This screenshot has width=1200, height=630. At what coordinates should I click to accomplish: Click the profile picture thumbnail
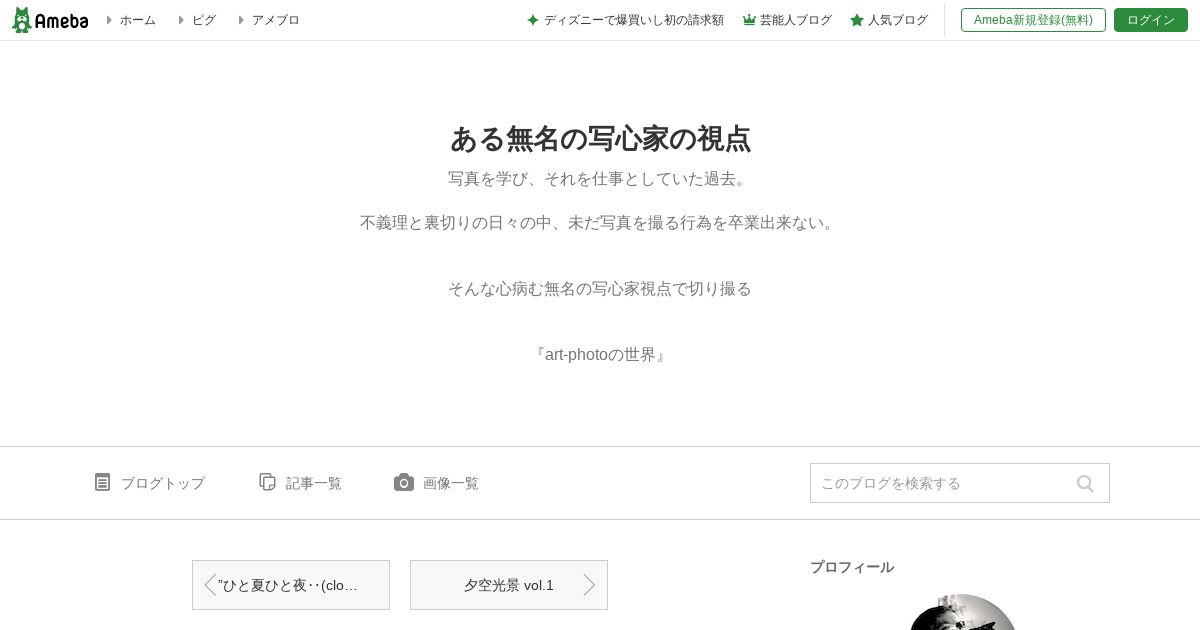tap(963, 612)
